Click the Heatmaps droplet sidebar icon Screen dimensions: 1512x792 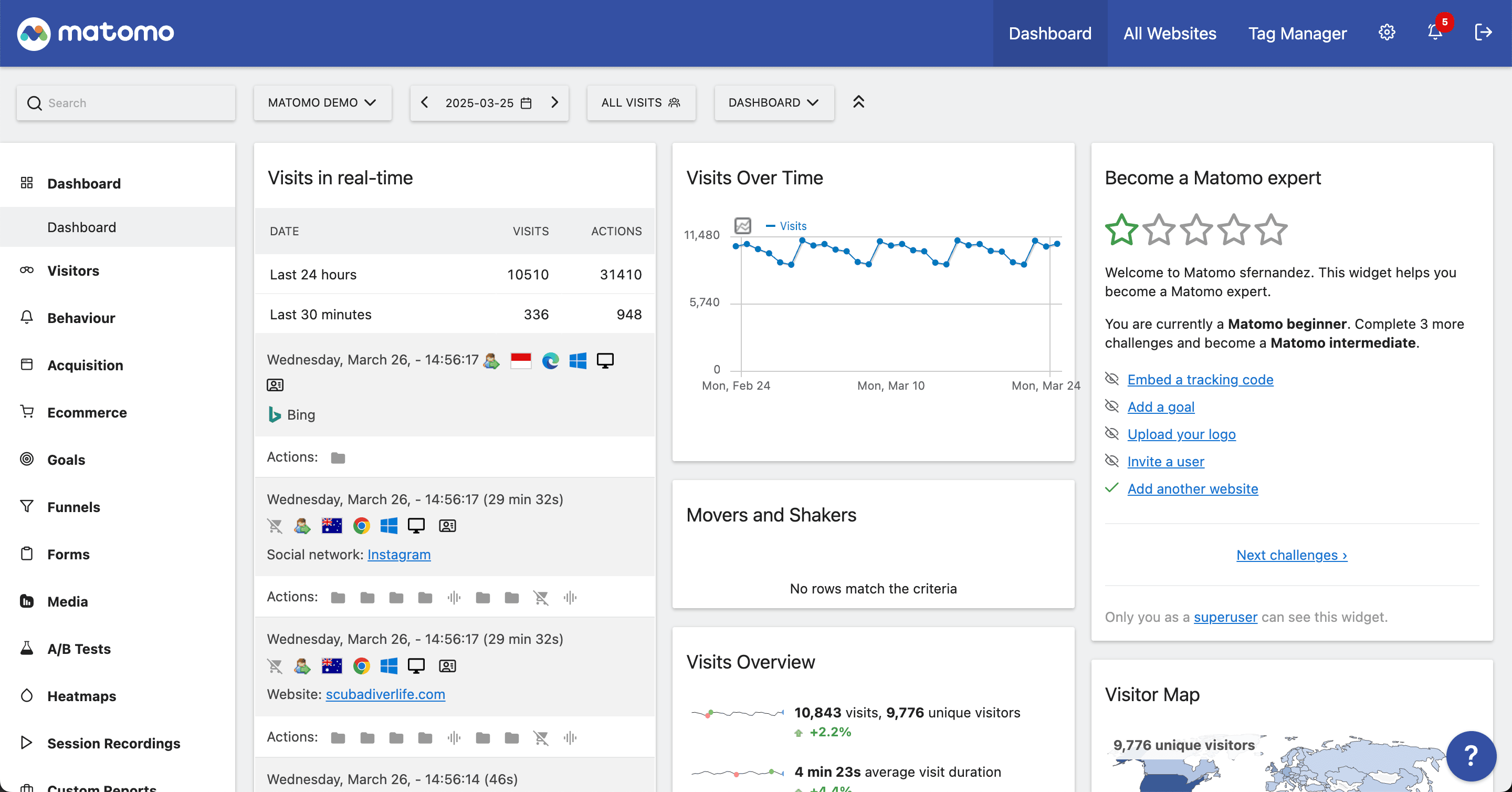coord(26,696)
